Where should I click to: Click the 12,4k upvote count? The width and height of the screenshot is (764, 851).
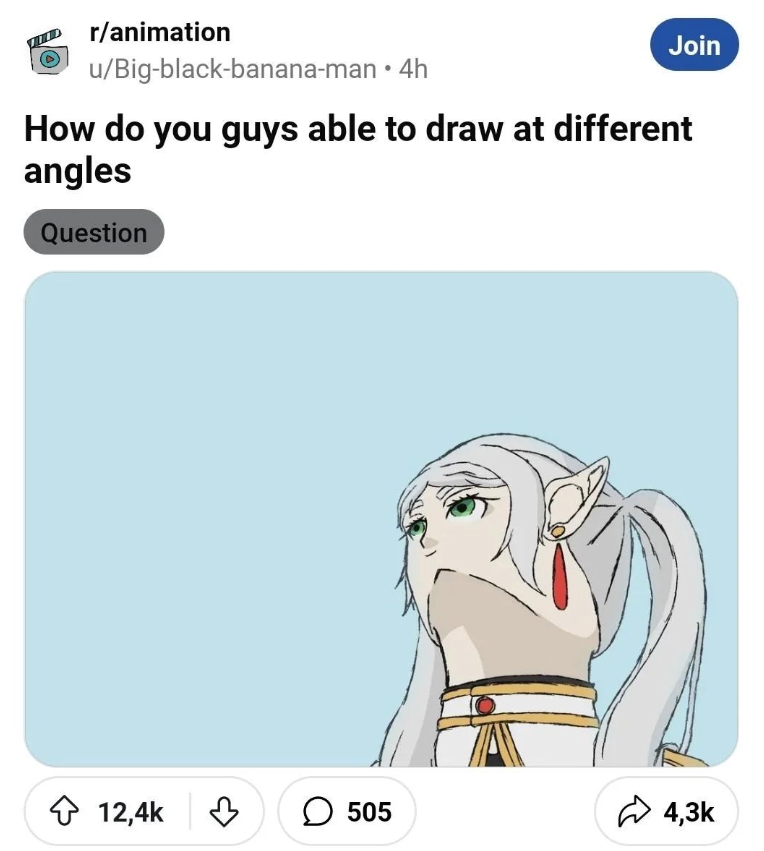pyautogui.click(x=131, y=812)
